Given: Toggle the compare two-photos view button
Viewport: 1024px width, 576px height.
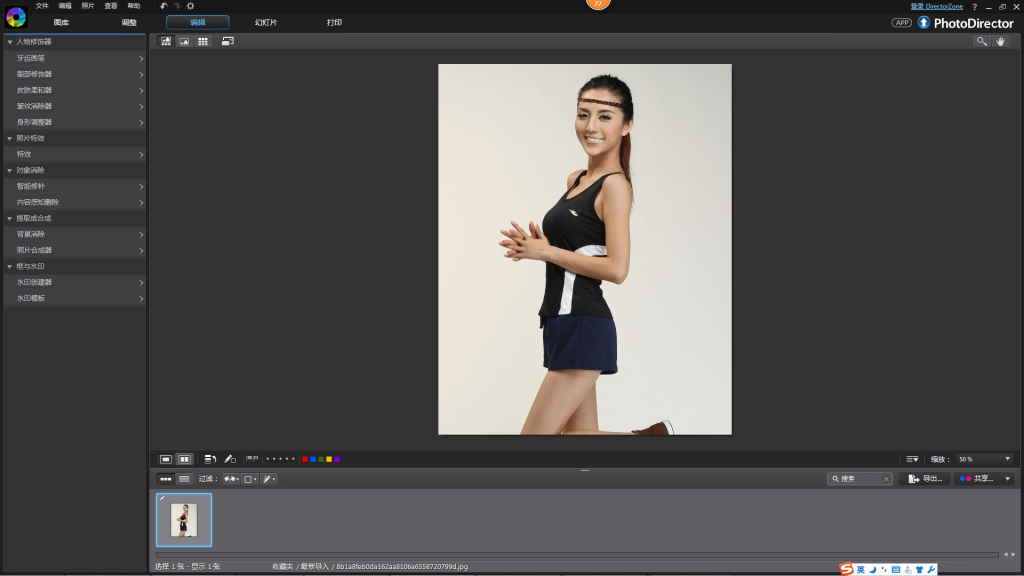Looking at the screenshot, I should point(185,459).
